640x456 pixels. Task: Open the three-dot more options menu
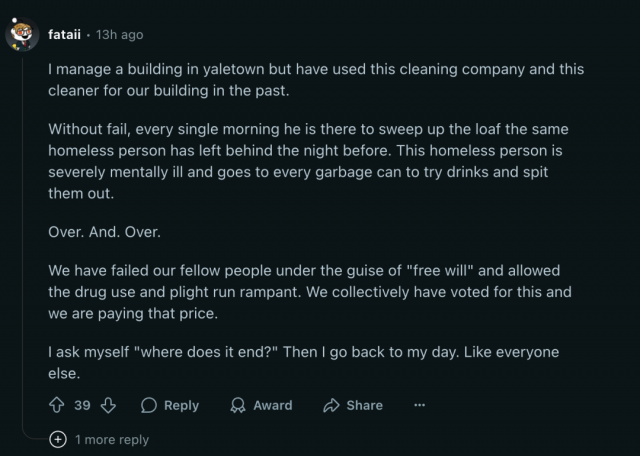point(420,405)
